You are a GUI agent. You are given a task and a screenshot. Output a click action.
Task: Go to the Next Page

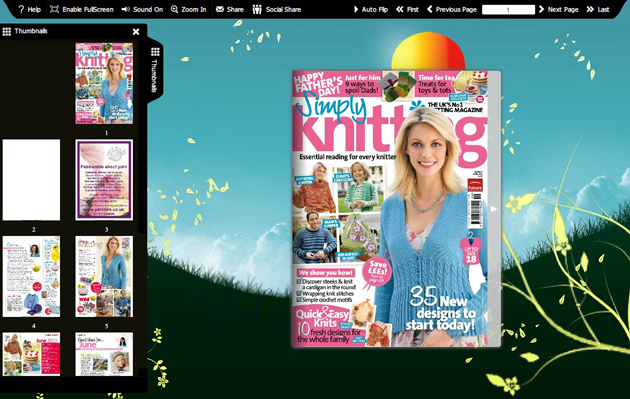click(x=558, y=9)
